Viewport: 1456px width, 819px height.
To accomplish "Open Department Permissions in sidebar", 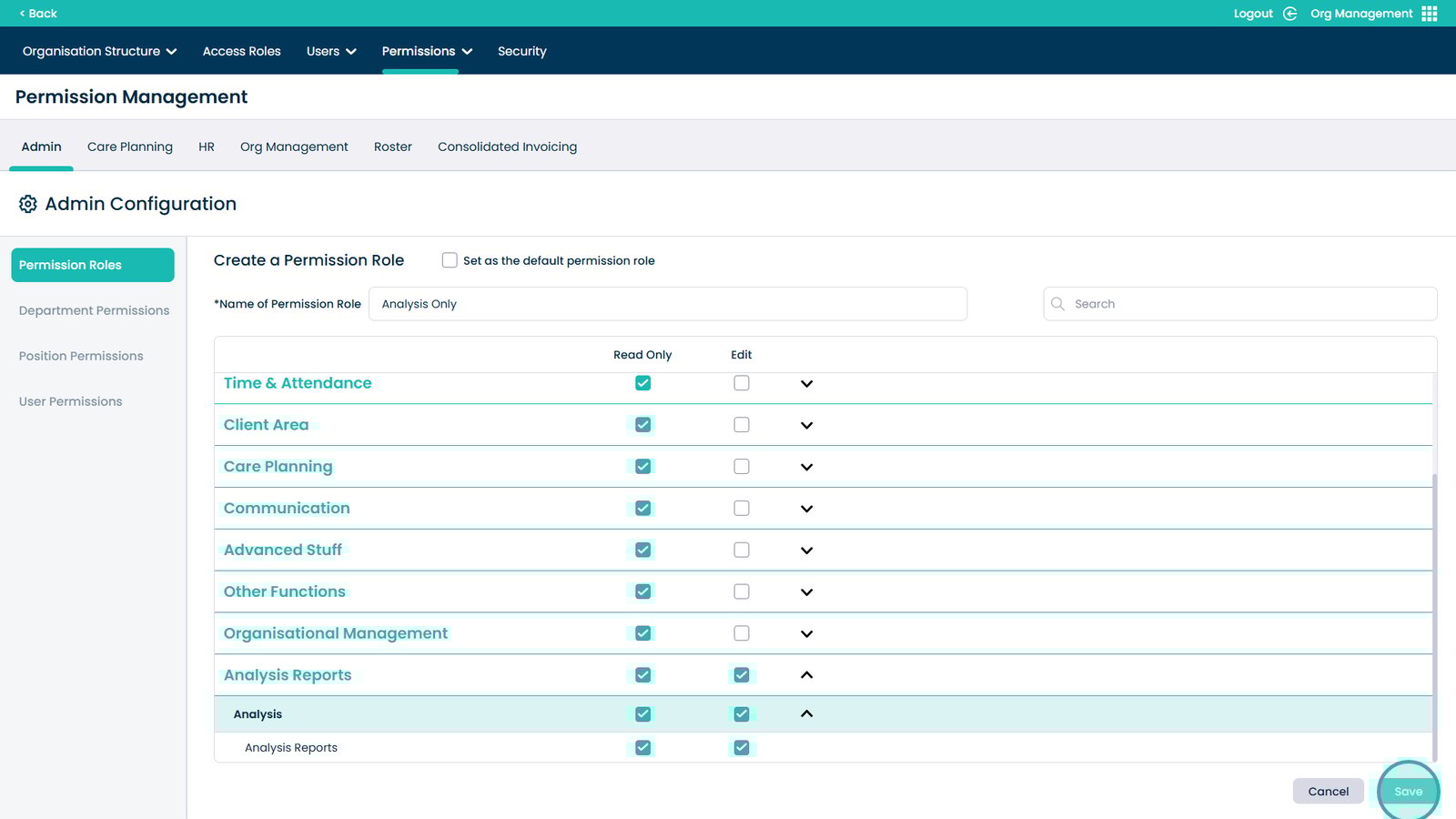I will pyautogui.click(x=94, y=310).
